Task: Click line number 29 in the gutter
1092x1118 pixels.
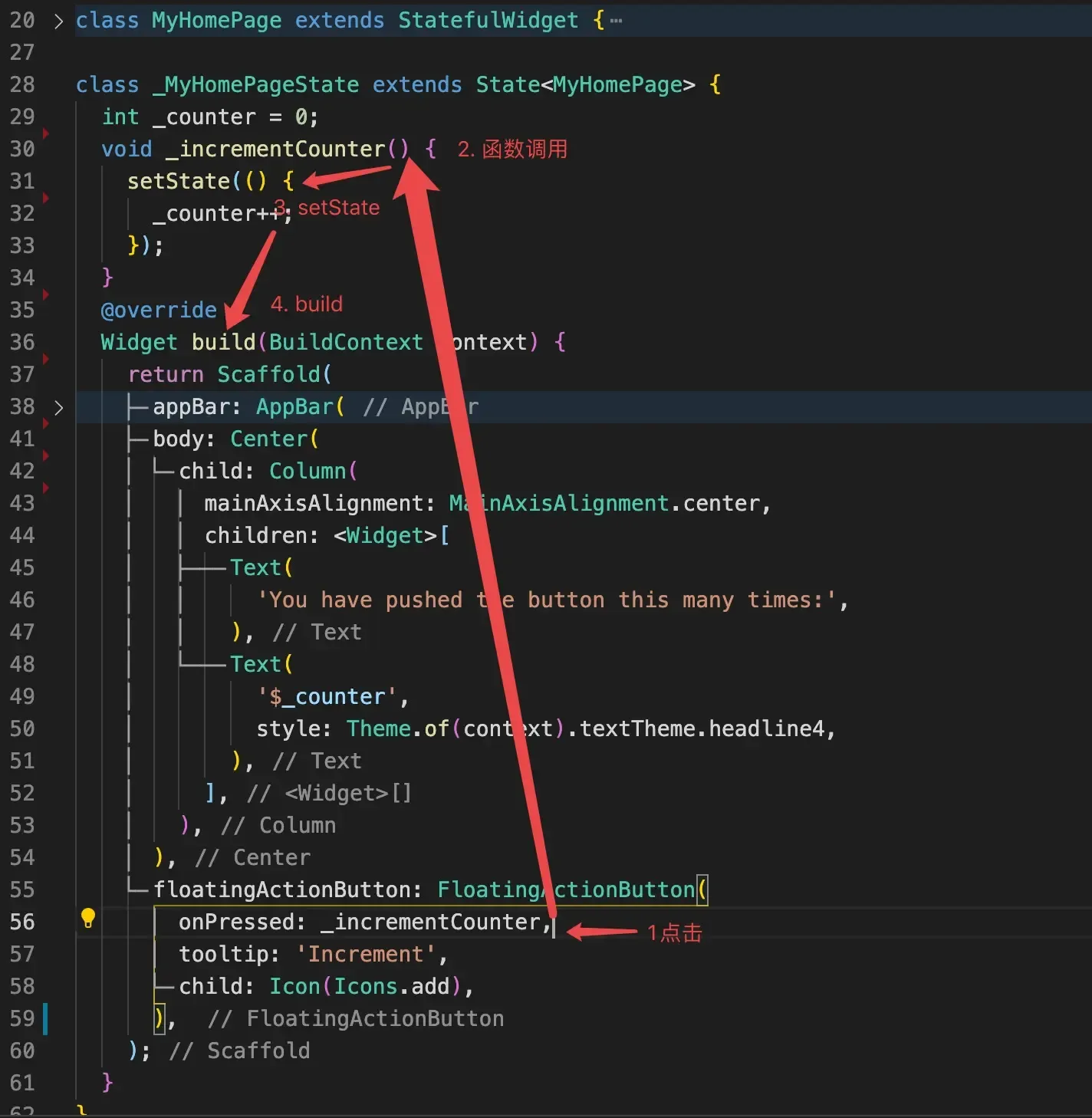Action: 22,117
